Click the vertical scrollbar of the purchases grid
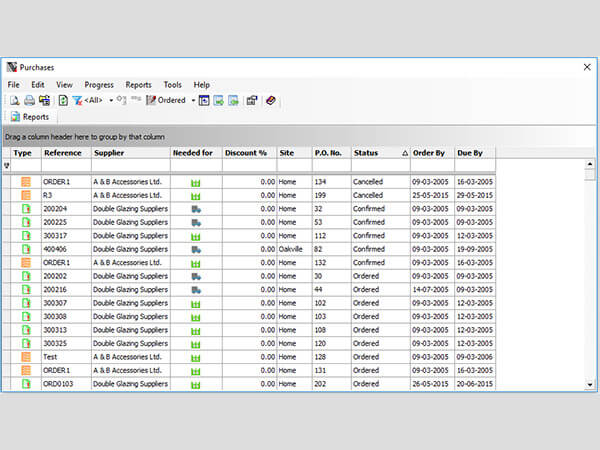The width and height of the screenshot is (600, 450). [590, 280]
